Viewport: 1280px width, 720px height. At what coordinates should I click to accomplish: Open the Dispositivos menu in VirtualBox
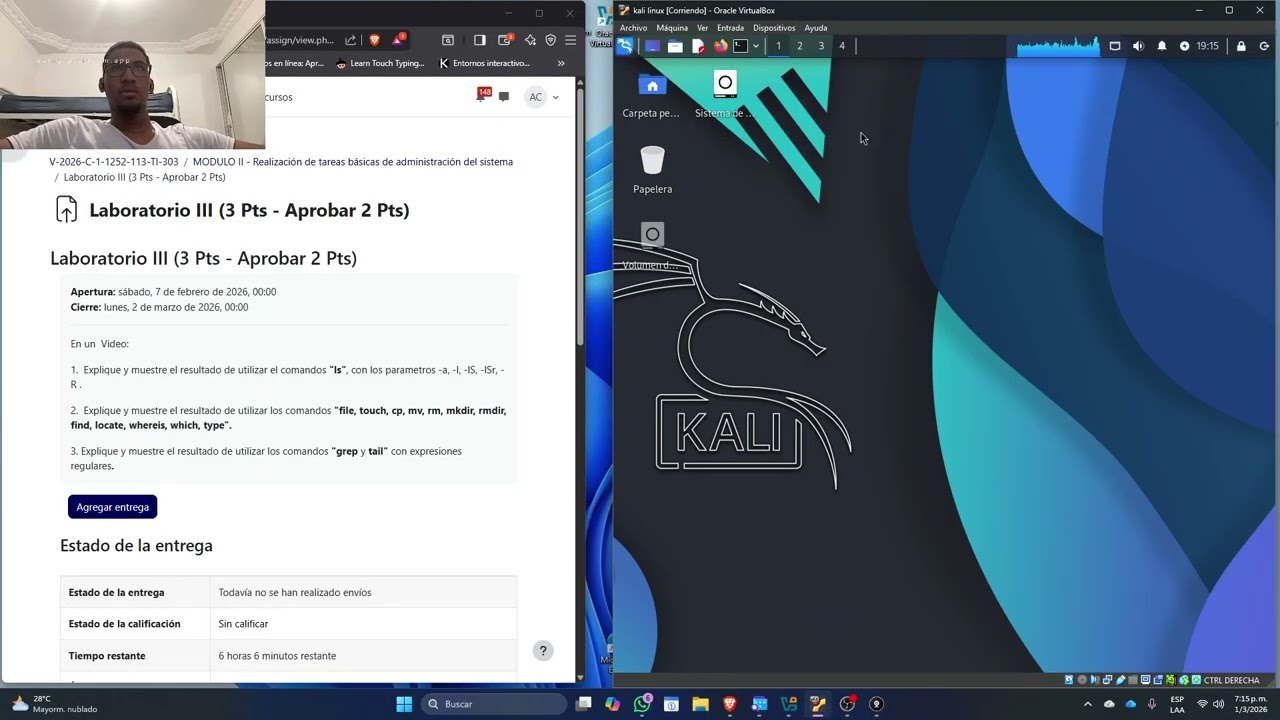[774, 28]
